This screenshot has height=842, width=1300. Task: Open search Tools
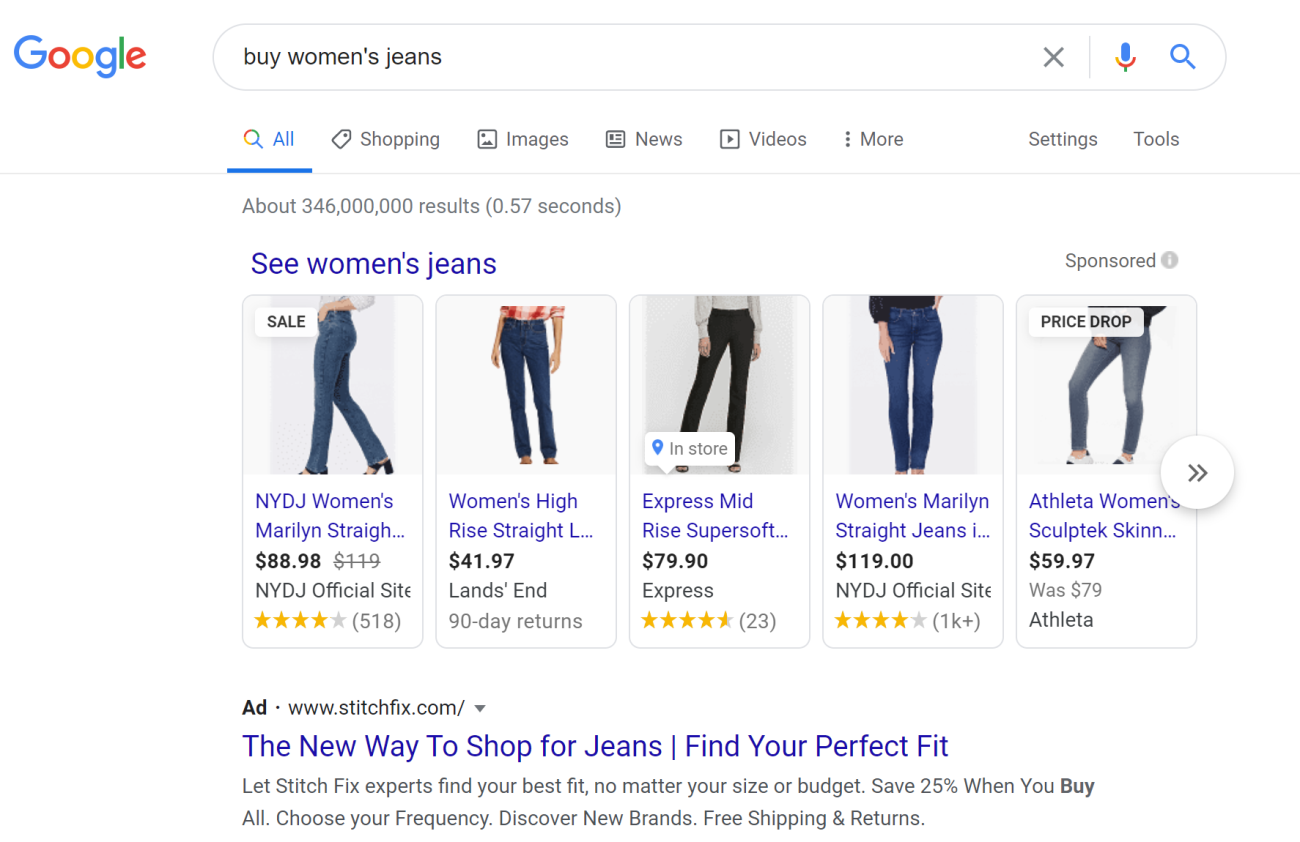click(x=1156, y=139)
